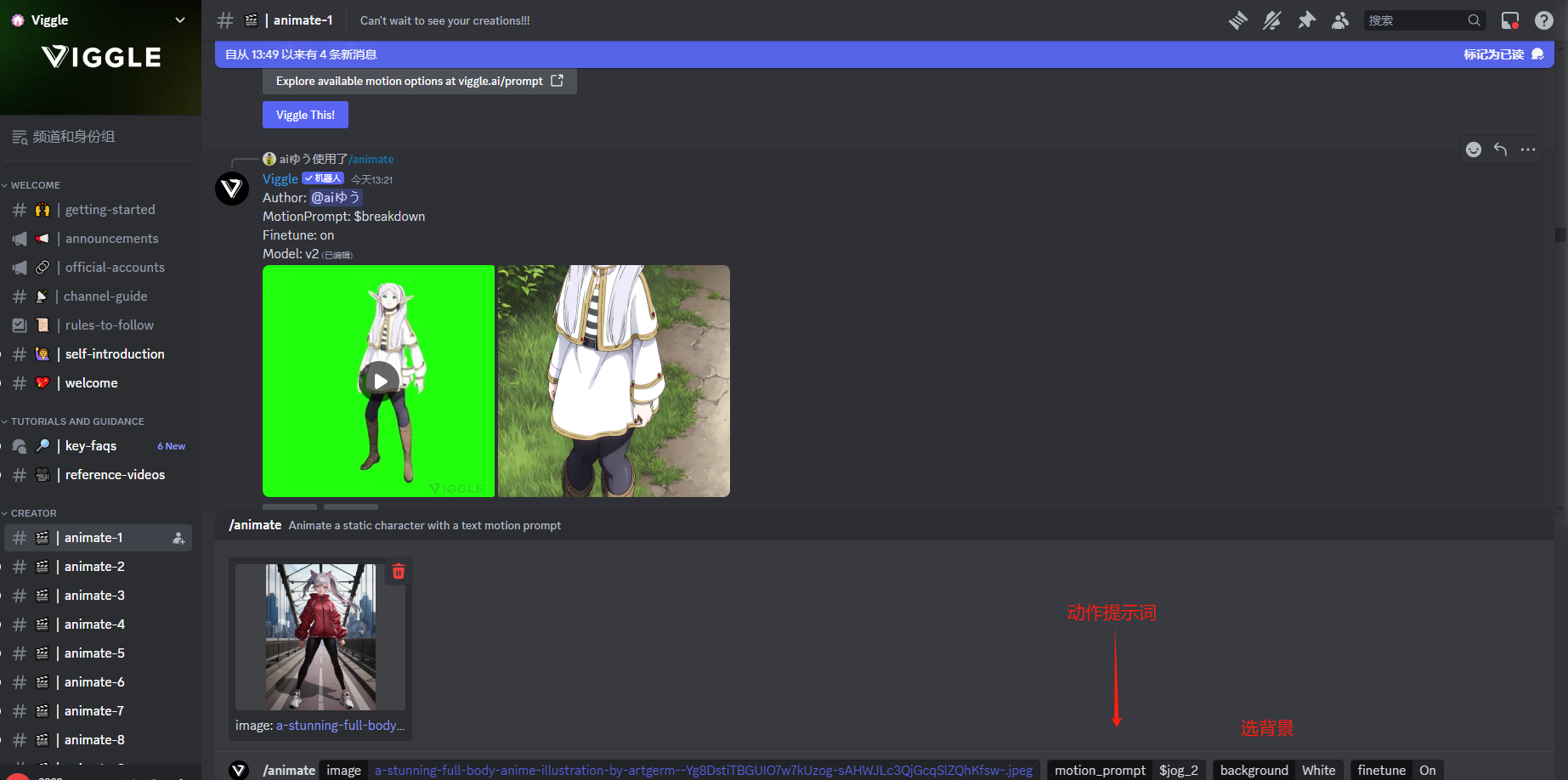This screenshot has width=1568, height=780.
Task: Click the VIGGLE server banner logo
Action: (101, 57)
